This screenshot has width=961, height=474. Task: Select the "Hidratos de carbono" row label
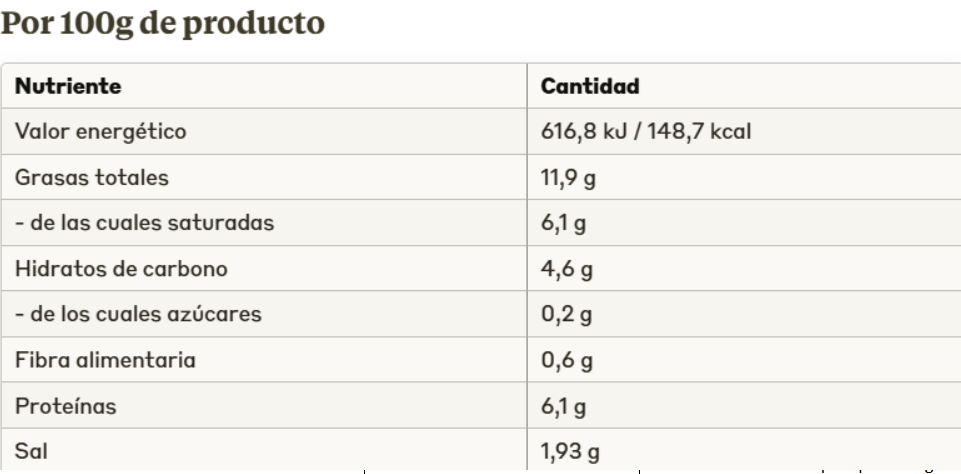[x=121, y=269]
